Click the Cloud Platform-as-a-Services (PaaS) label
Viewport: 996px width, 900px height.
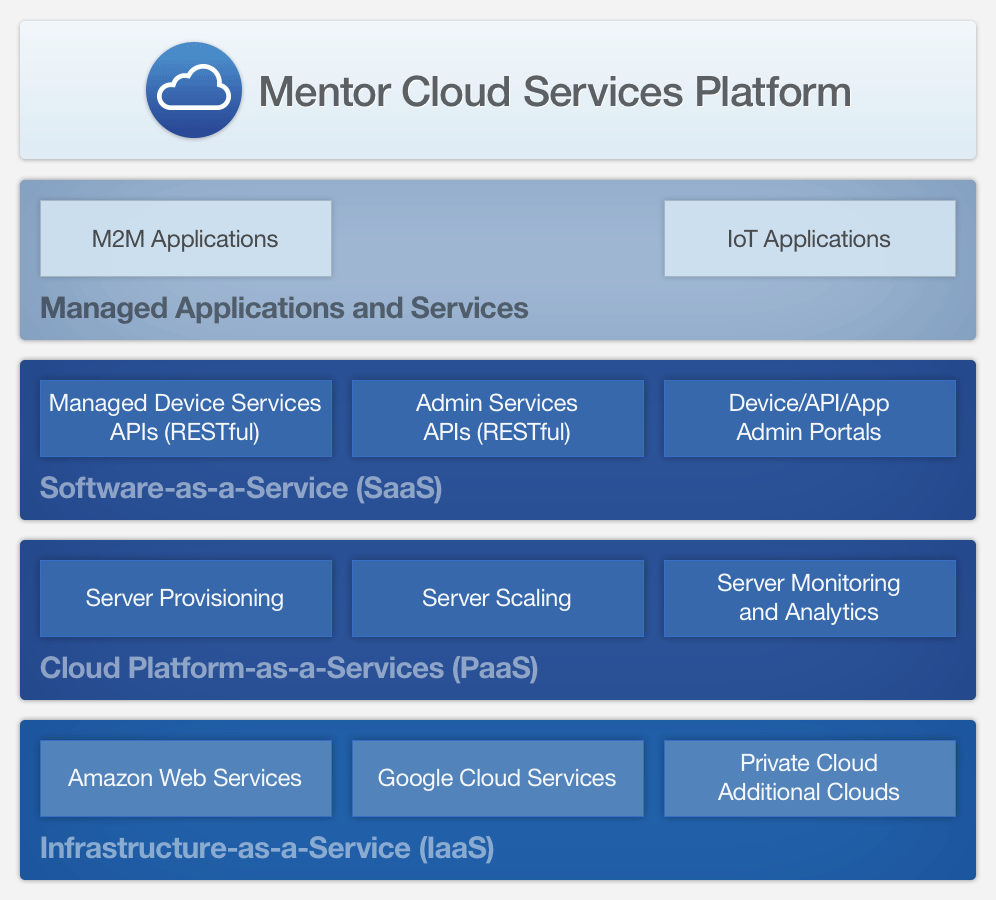coord(289,668)
